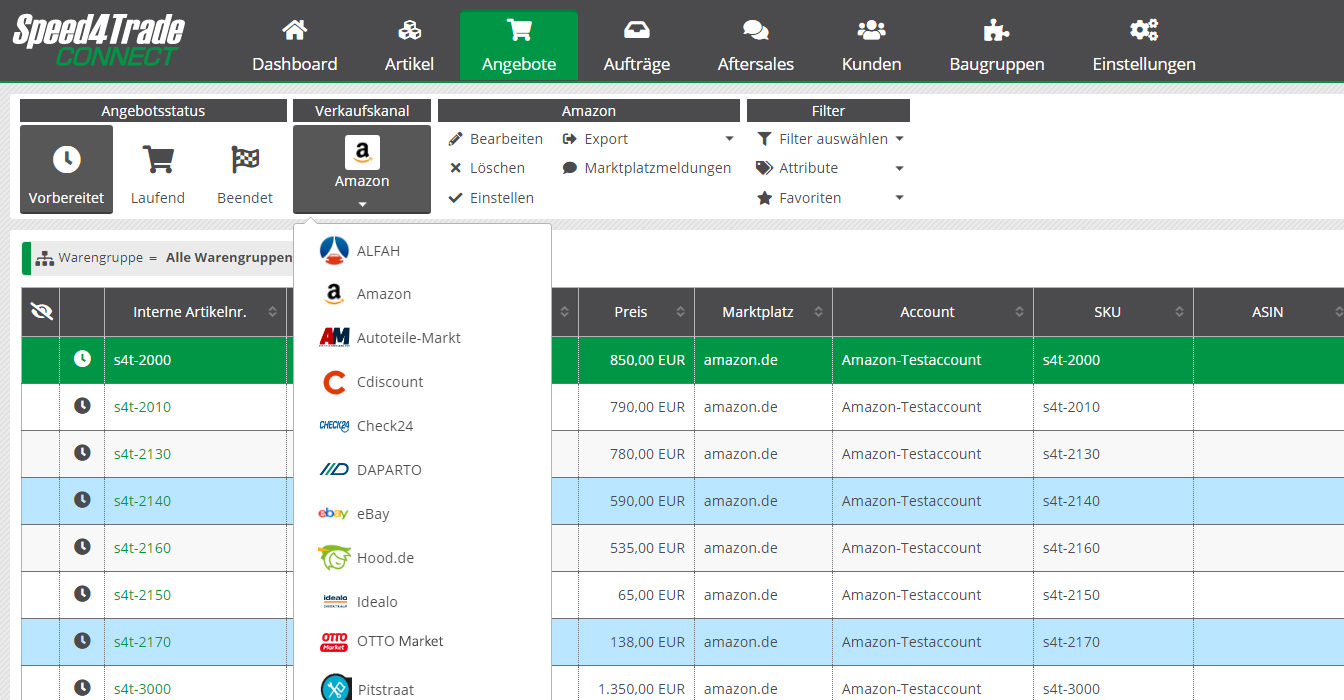Click the clock status icon for s4t-2010
The width and height of the screenshot is (1344, 700).
click(x=82, y=406)
